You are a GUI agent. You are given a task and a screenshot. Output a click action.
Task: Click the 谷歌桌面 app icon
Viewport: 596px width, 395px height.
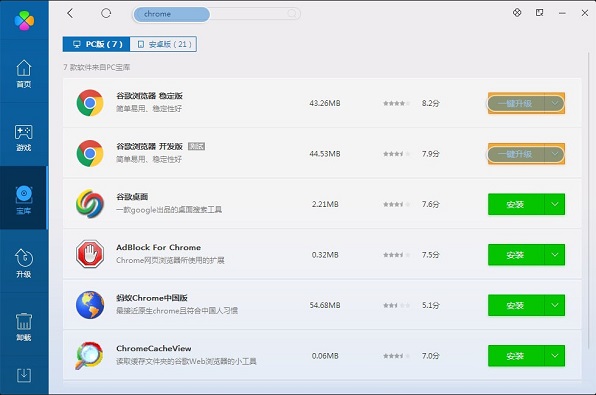(90, 204)
